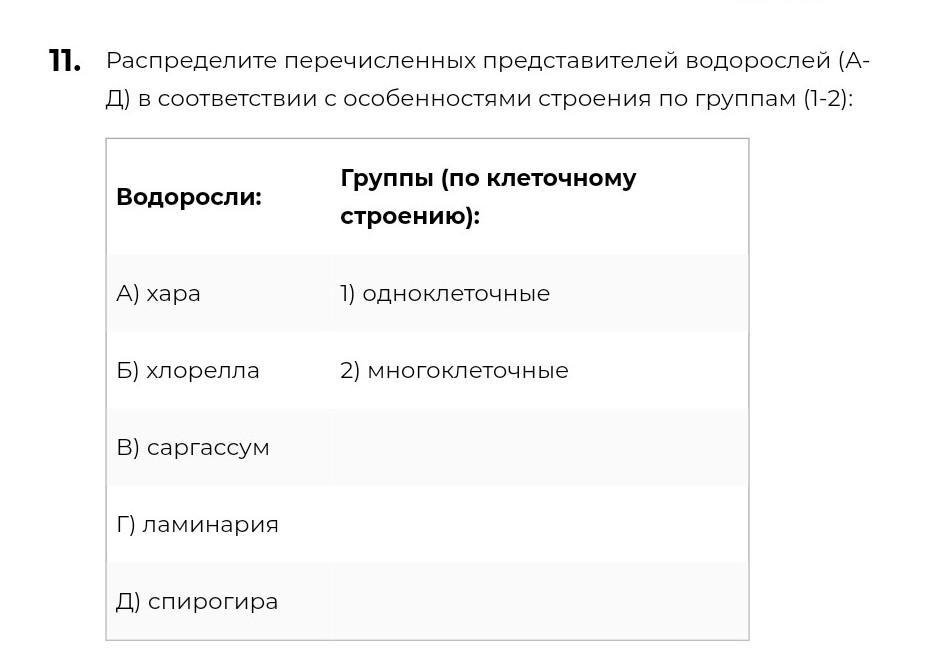Select group "2) многоклеточные"
Screen dimensions: 939x656
(454, 371)
